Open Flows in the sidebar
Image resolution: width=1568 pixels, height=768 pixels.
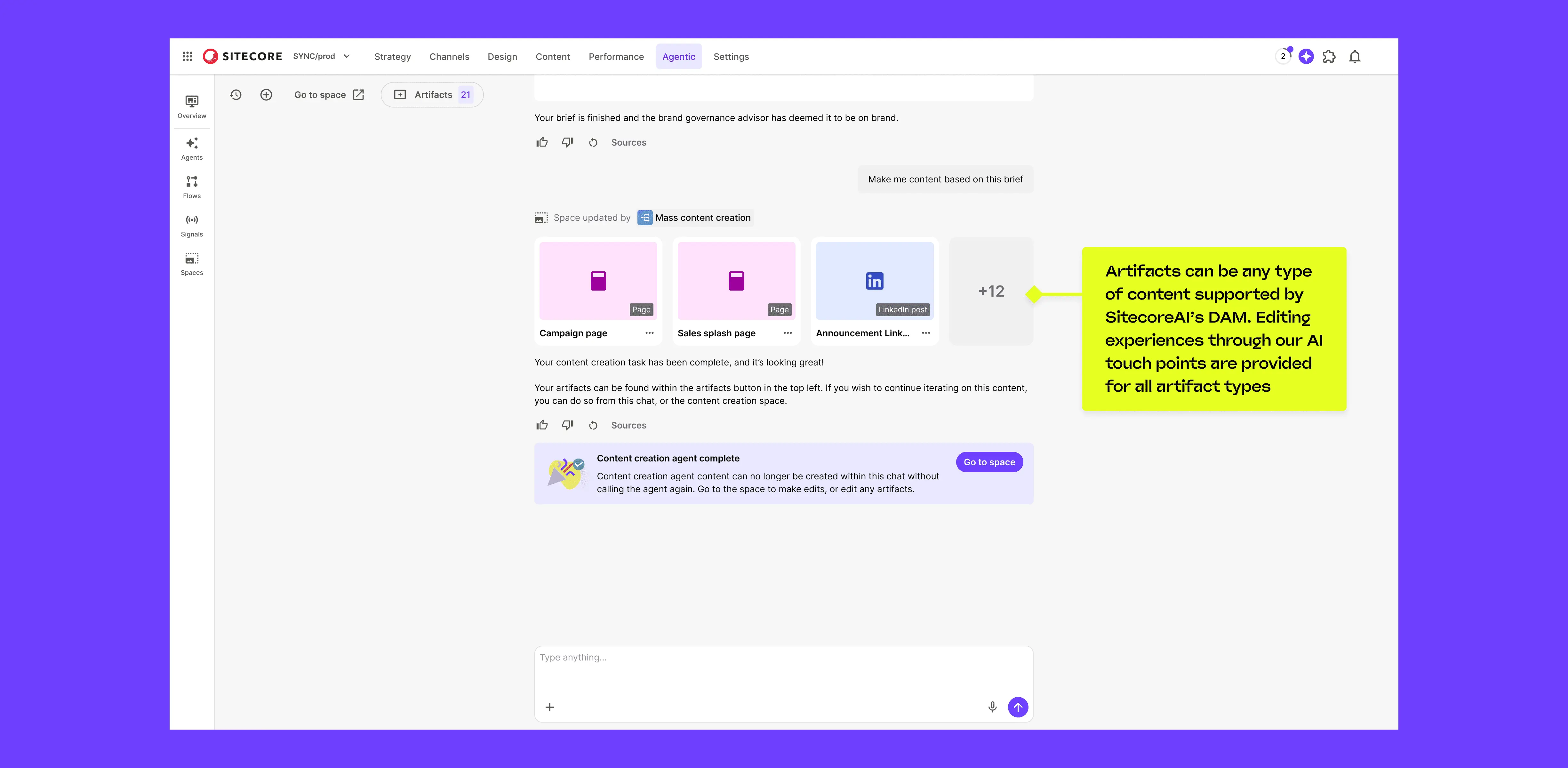coord(192,187)
